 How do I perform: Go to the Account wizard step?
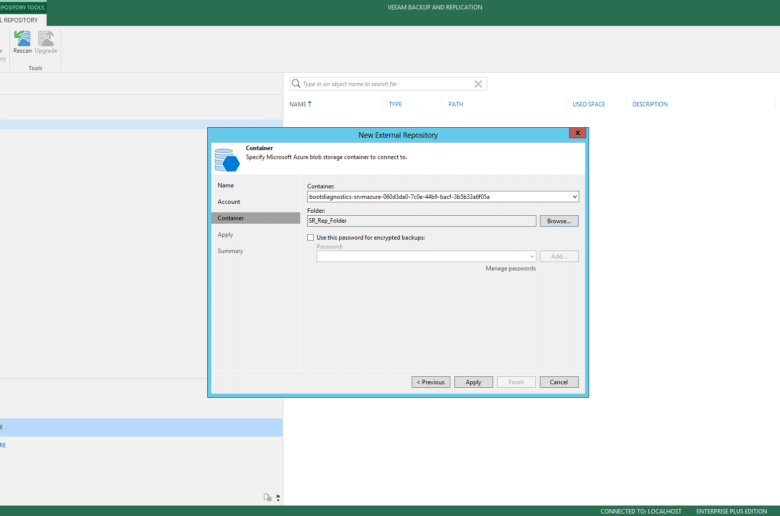pyautogui.click(x=229, y=202)
